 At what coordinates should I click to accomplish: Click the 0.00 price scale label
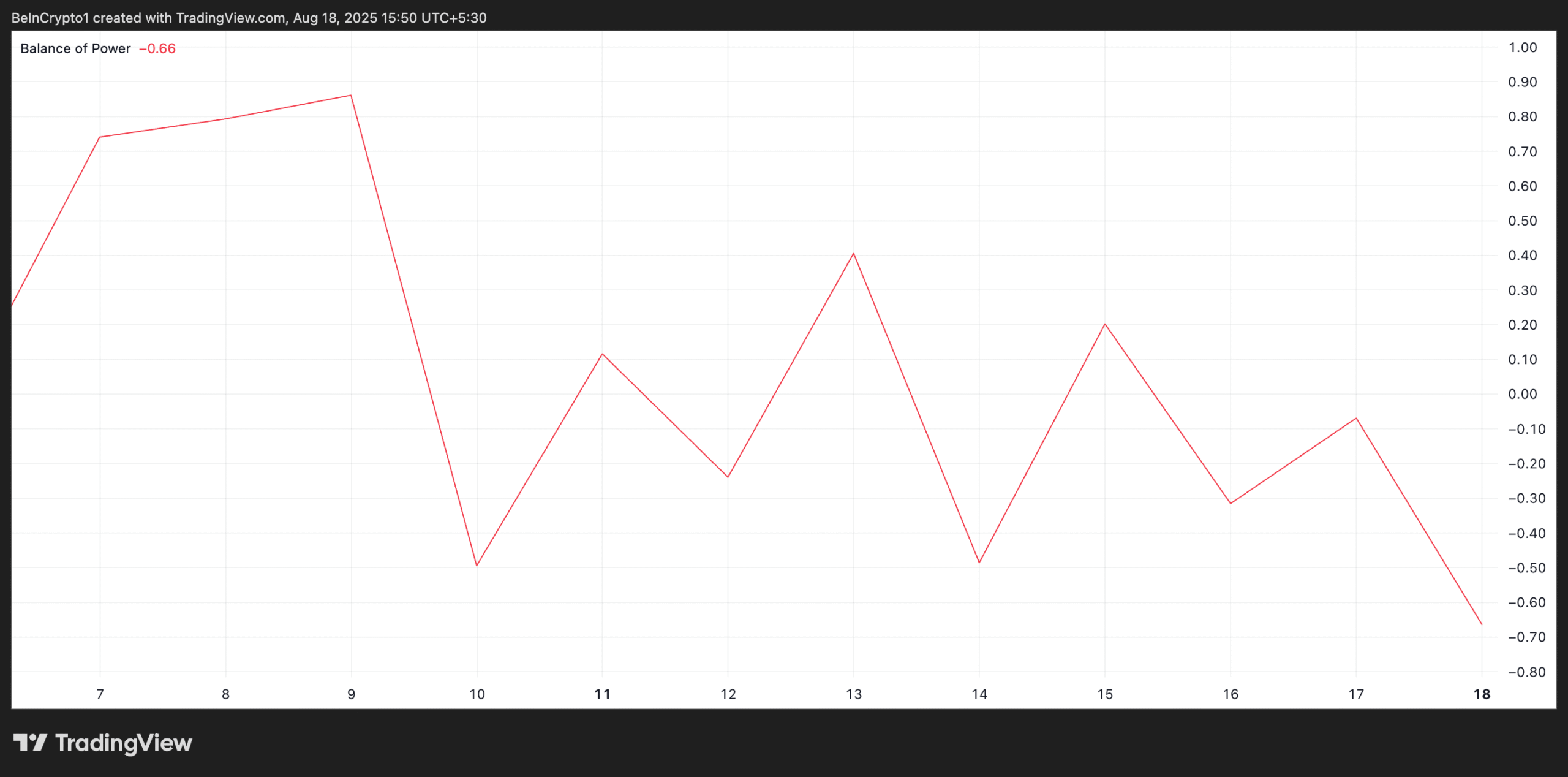pos(1522,394)
